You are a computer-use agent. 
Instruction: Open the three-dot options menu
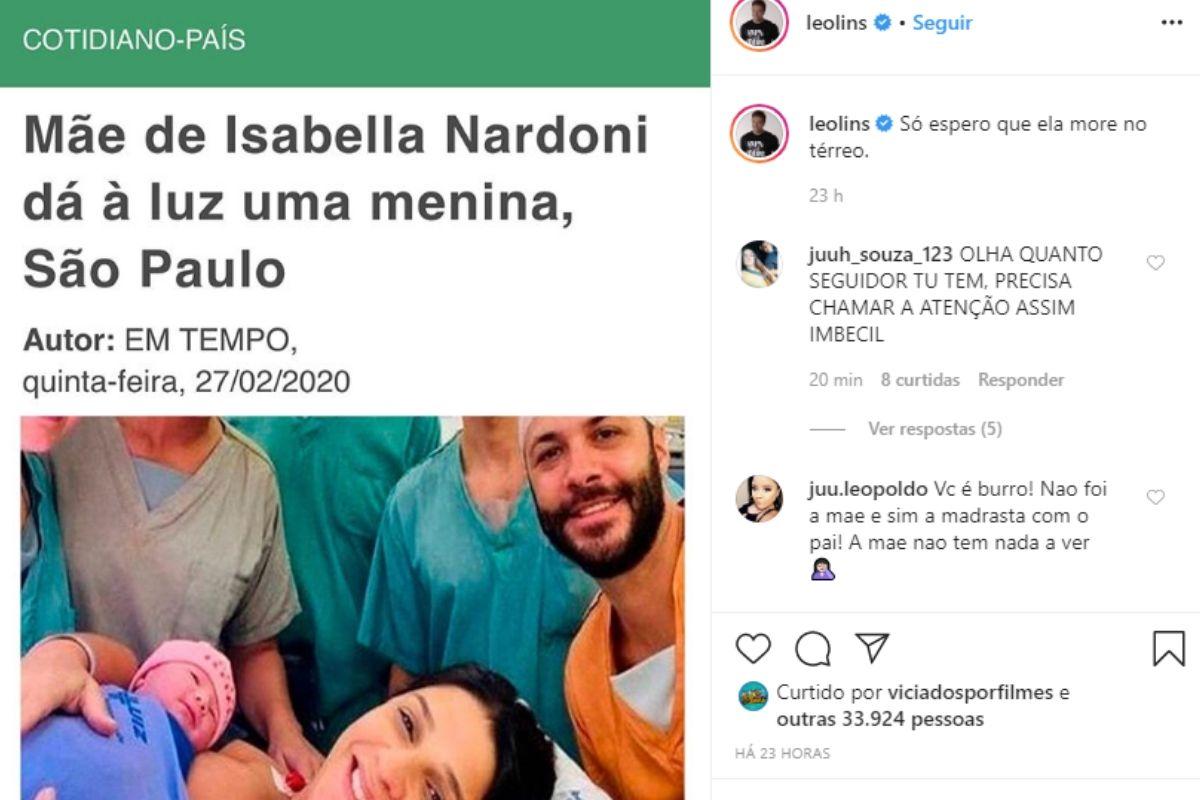coord(1171,22)
